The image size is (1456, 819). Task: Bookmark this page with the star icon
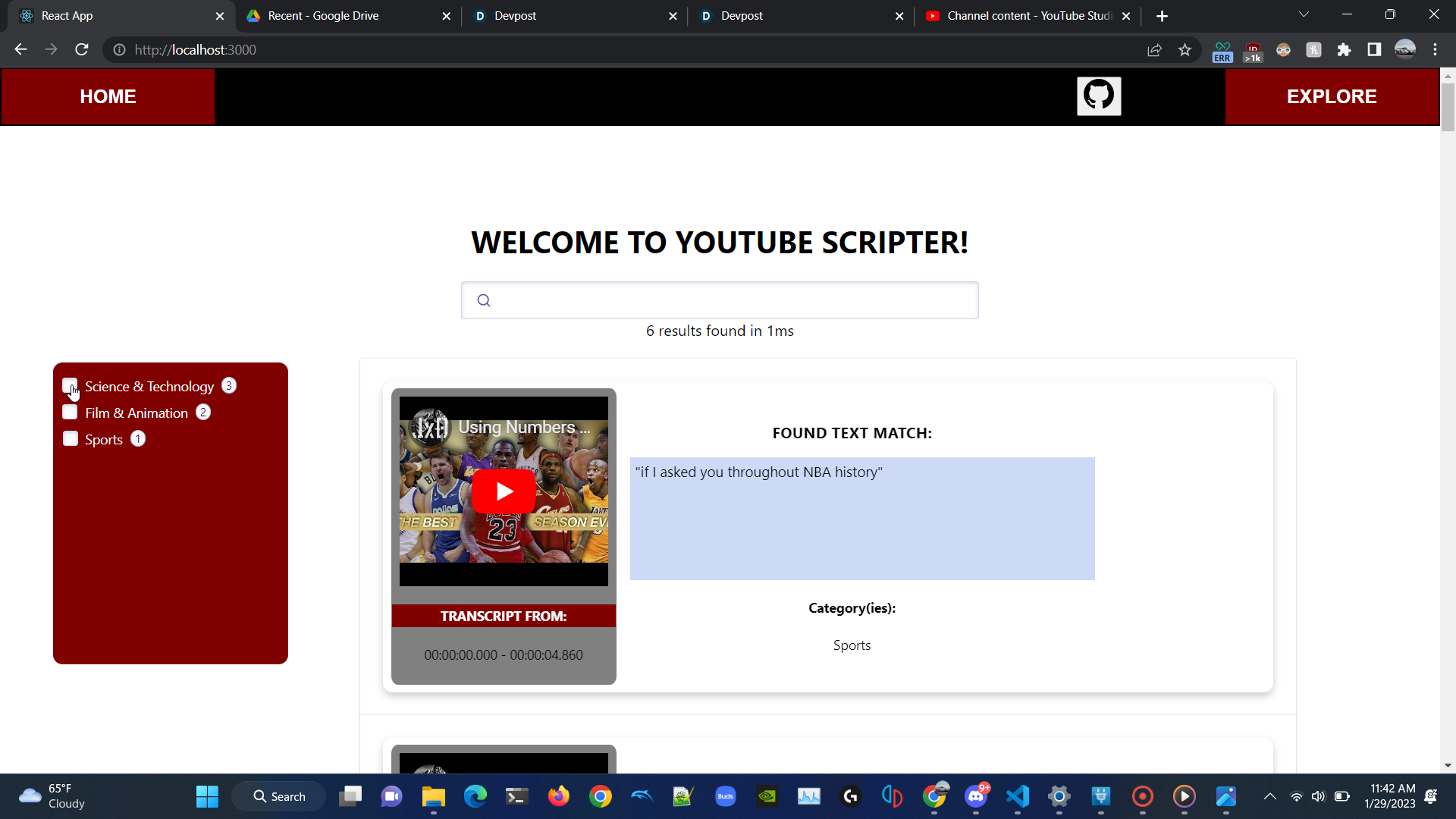click(1185, 50)
